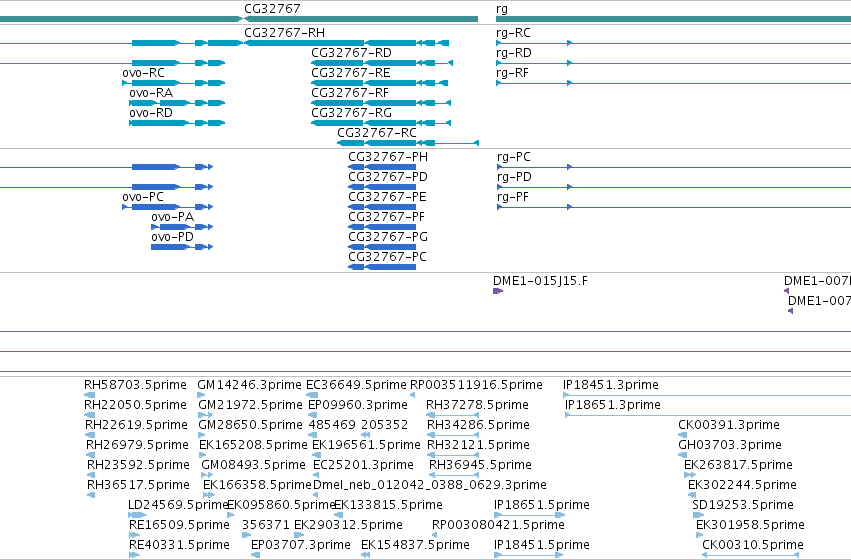Click EST label GM08493.5prime
851x560 pixels.
(x=253, y=465)
